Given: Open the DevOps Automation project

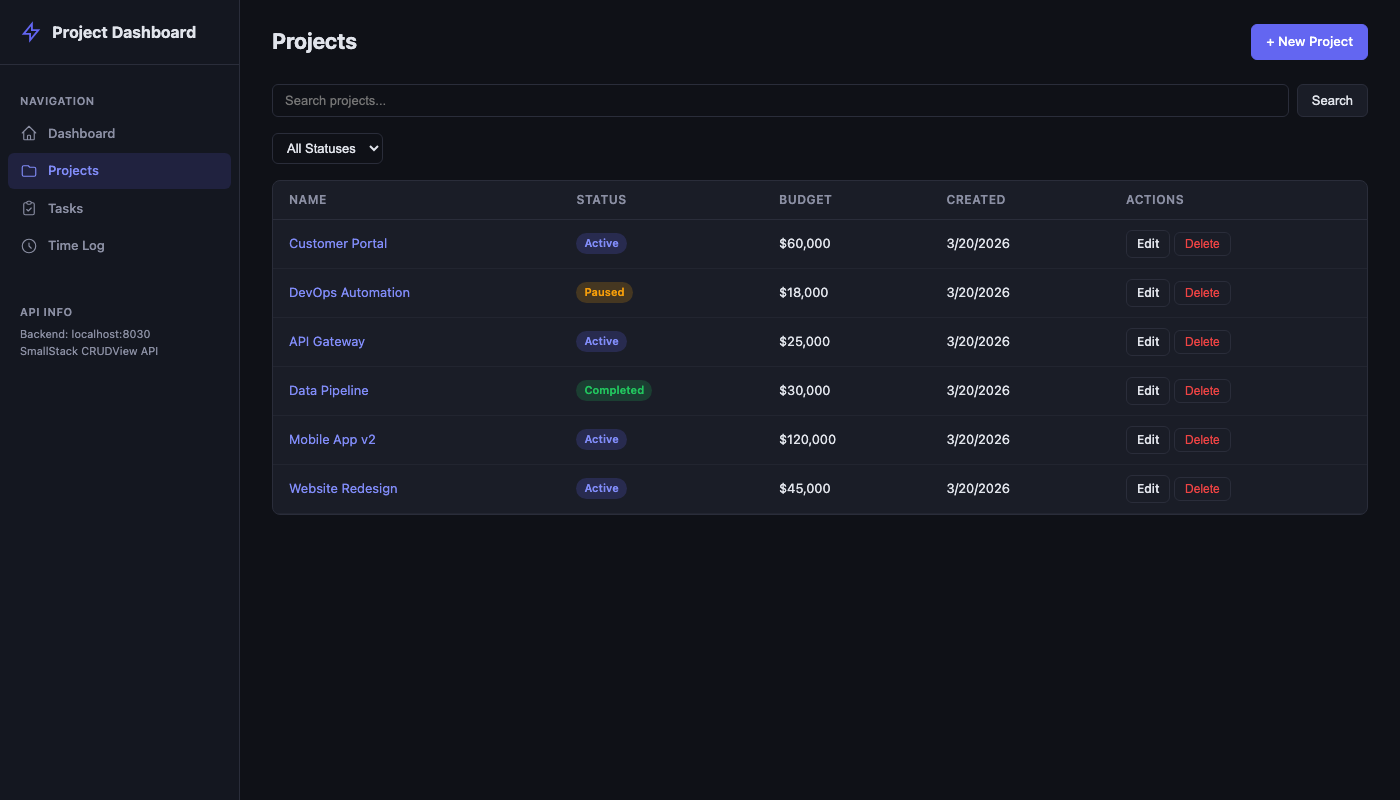Looking at the screenshot, I should coord(349,292).
